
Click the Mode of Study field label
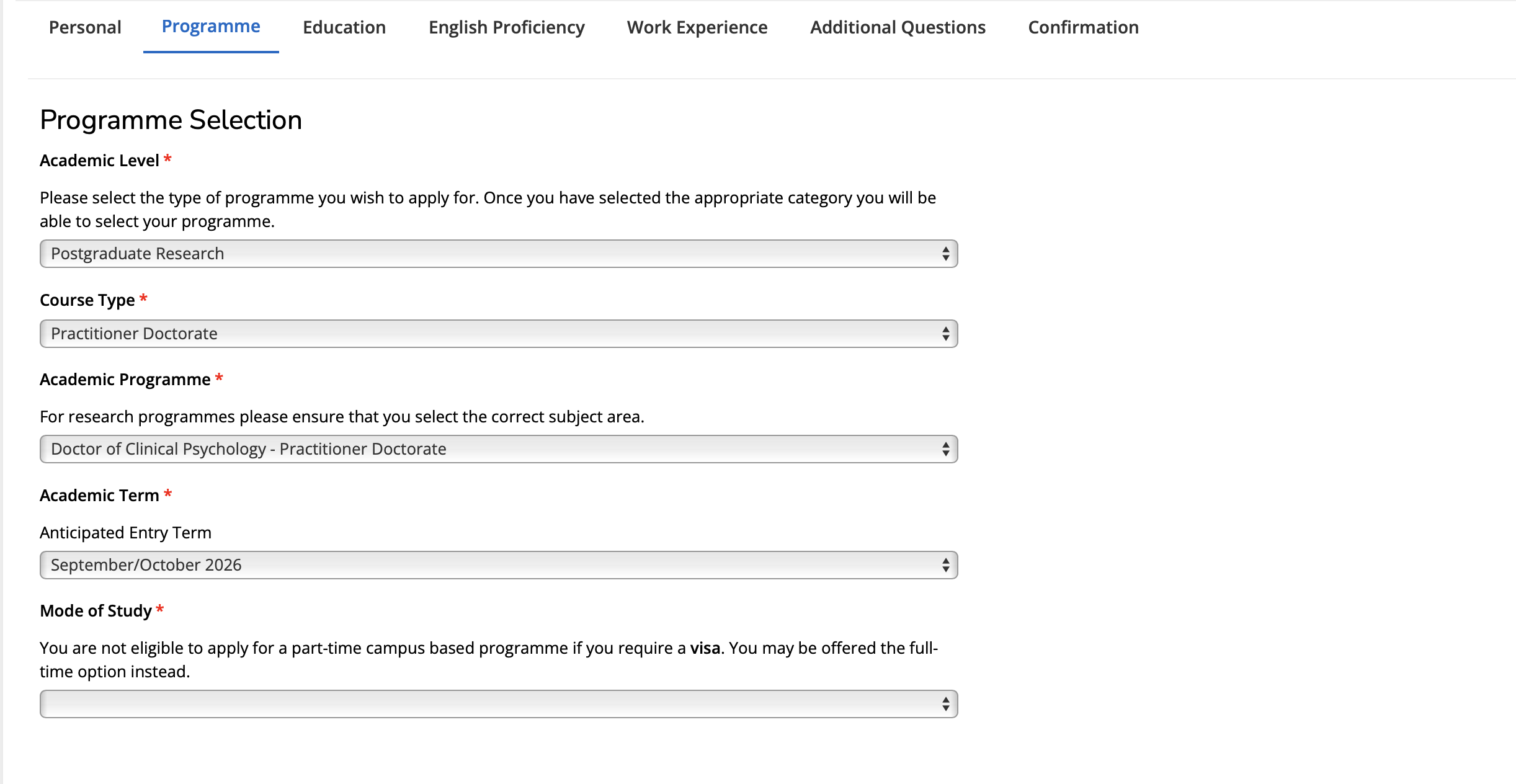click(96, 611)
